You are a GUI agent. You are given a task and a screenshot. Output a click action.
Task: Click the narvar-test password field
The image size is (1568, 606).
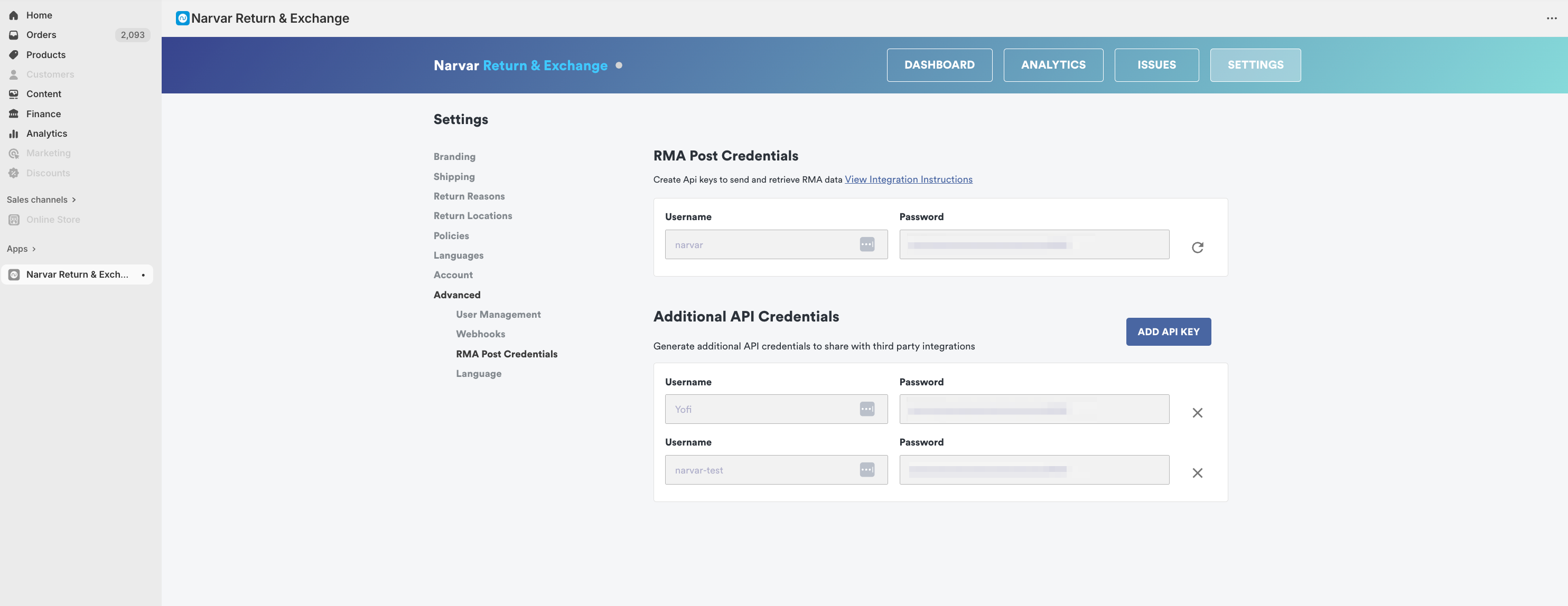[1033, 470]
